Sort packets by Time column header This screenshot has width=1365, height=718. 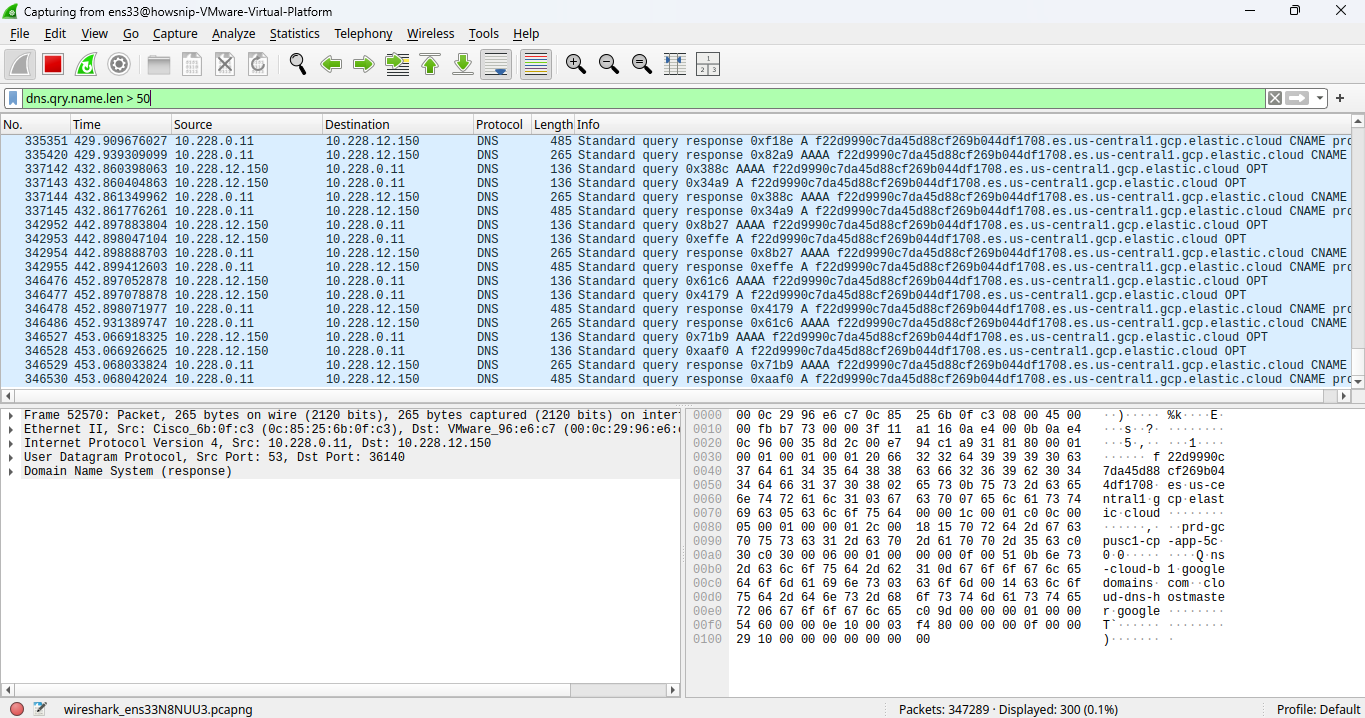[x=121, y=124]
